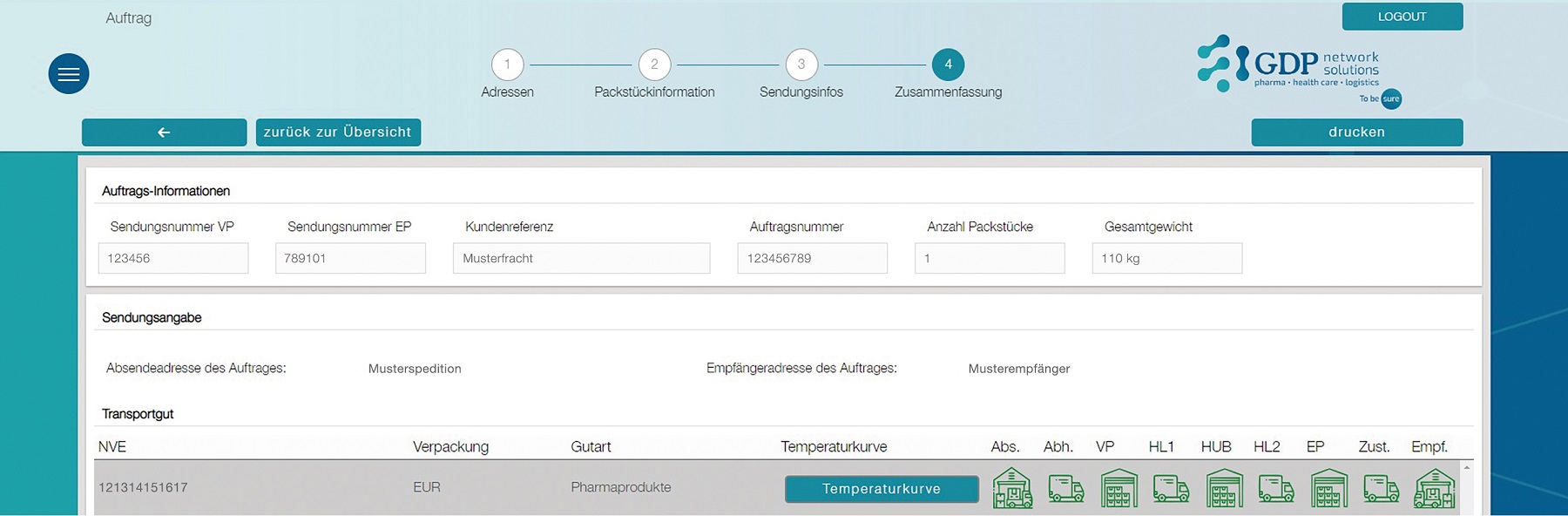Click the LOGOUT button
1568x516 pixels.
pos(1402,17)
